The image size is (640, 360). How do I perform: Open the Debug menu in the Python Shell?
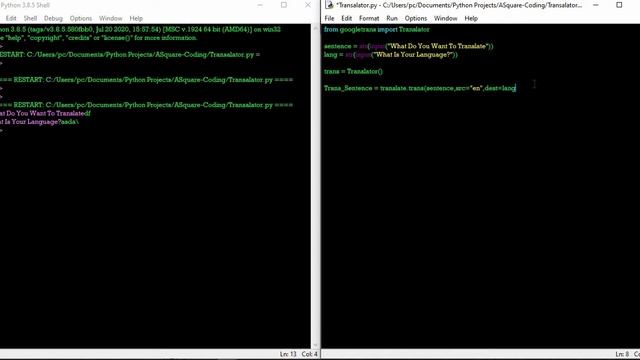(53, 18)
